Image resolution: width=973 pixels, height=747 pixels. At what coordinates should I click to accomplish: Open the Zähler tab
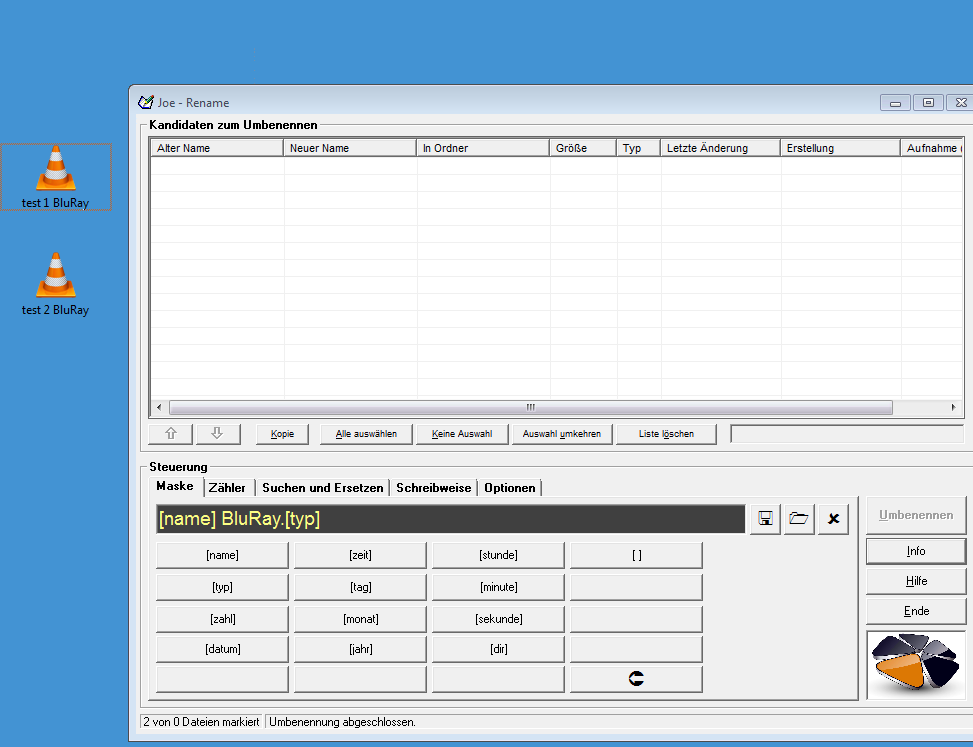coord(227,488)
